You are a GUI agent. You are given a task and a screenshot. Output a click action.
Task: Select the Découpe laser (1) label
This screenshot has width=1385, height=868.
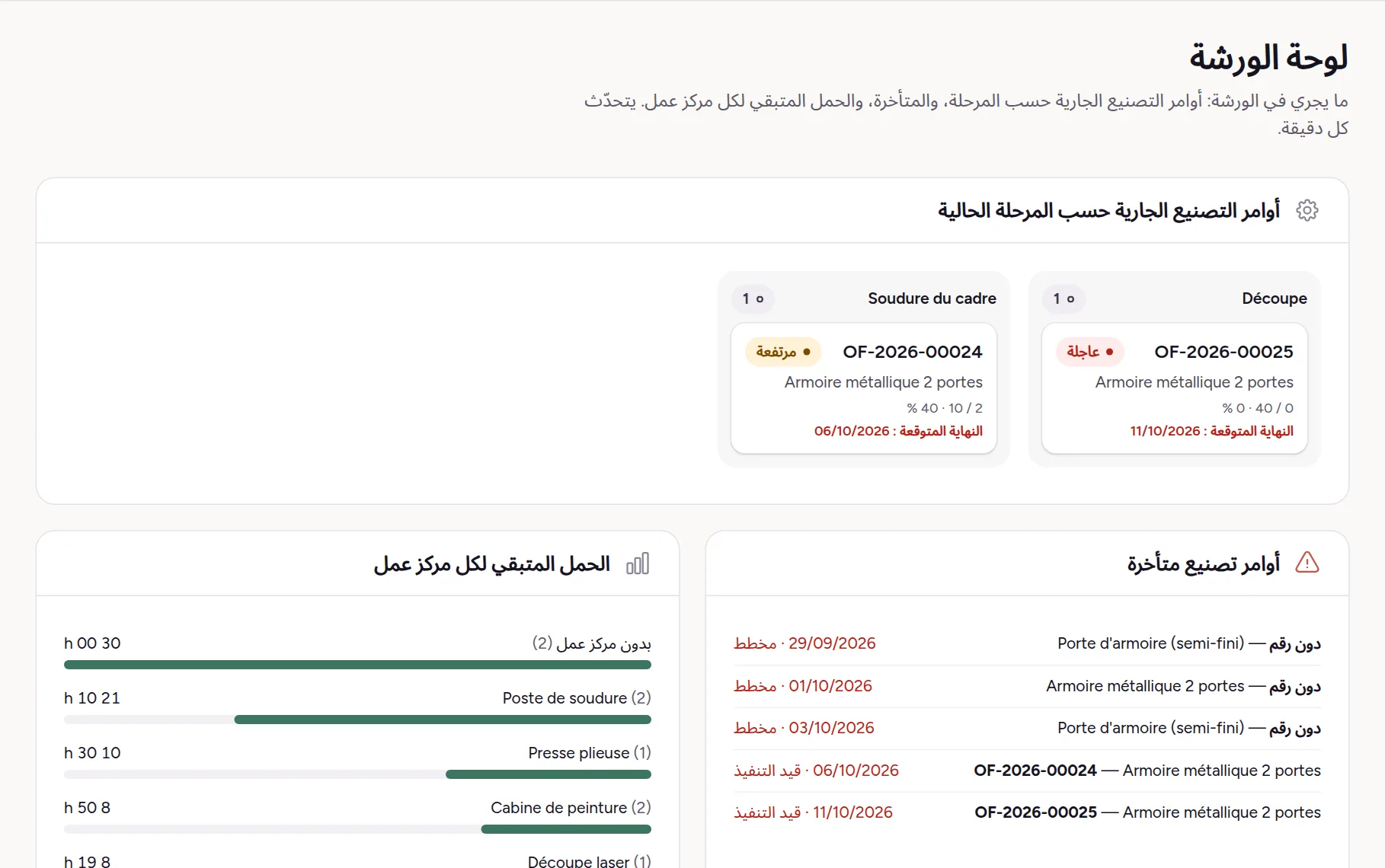[x=590, y=861]
